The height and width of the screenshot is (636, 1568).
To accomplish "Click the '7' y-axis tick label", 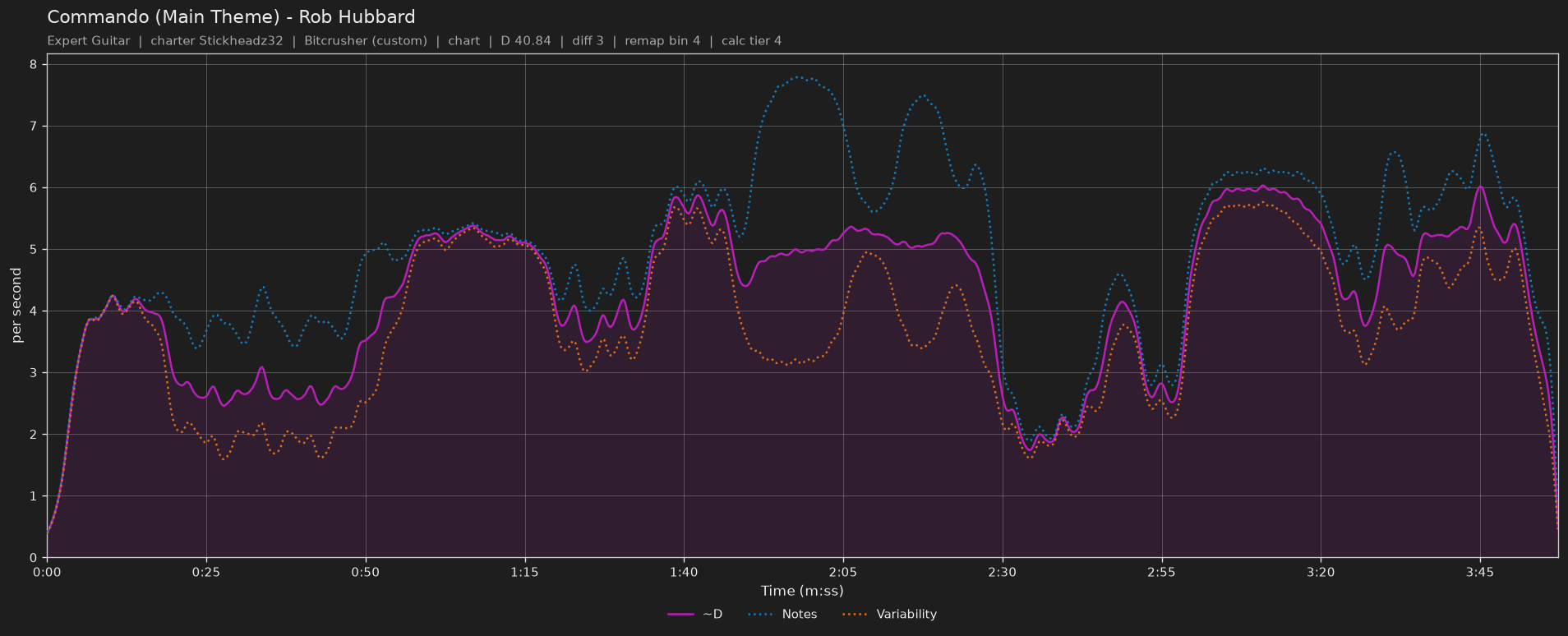I will tap(34, 127).
